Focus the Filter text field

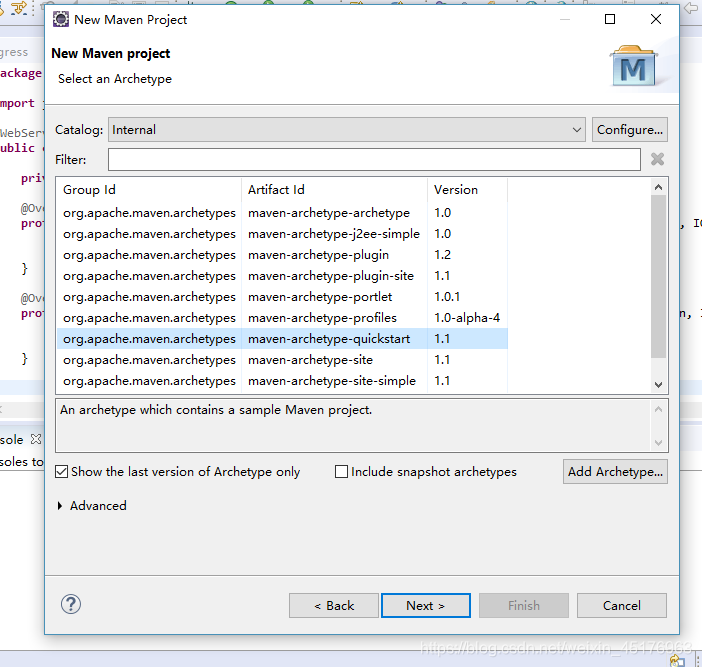(x=374, y=160)
